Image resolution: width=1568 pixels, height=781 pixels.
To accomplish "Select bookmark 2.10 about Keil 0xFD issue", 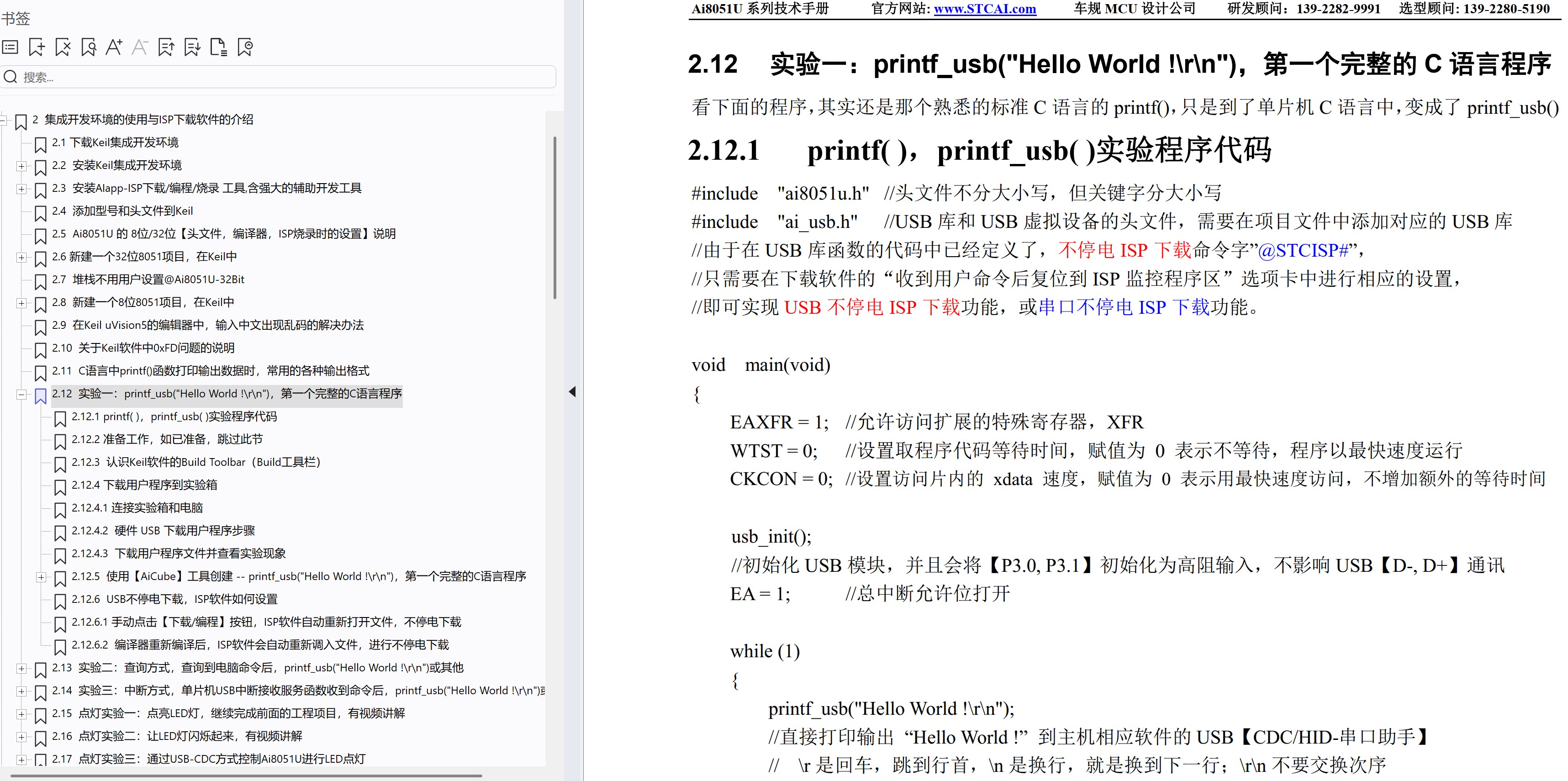I will pos(143,348).
